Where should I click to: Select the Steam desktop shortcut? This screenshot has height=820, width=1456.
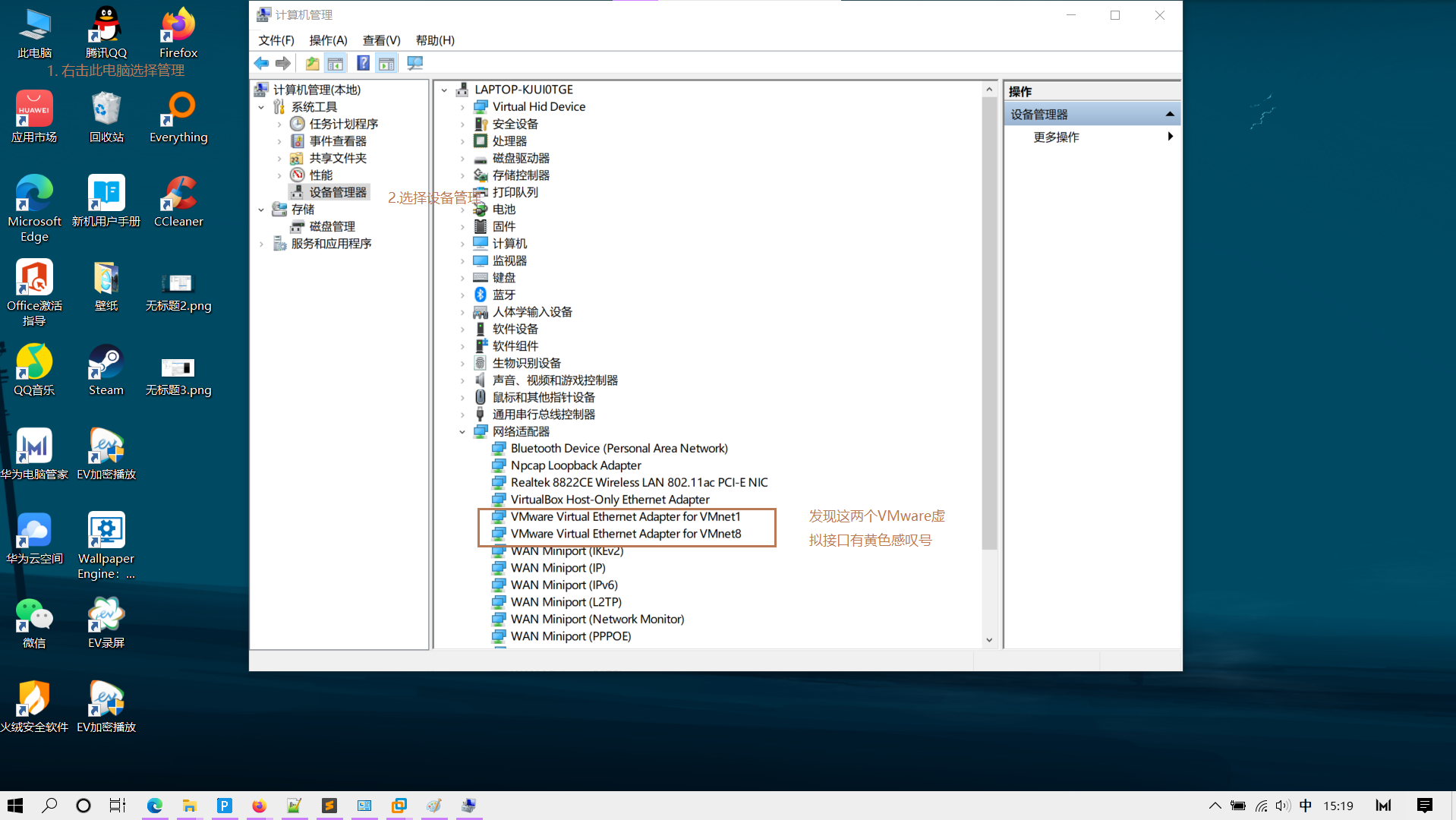point(106,371)
